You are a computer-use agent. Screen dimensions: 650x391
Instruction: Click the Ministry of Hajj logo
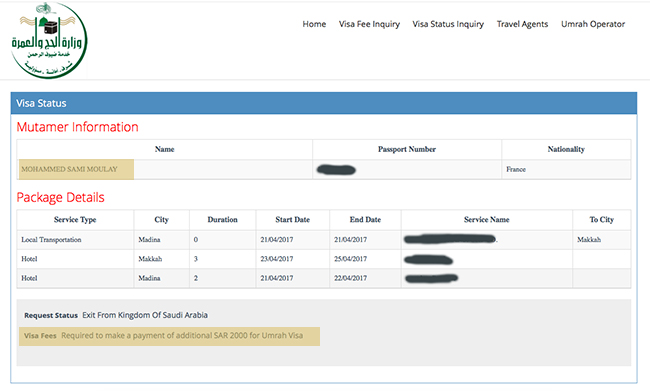[x=49, y=40]
